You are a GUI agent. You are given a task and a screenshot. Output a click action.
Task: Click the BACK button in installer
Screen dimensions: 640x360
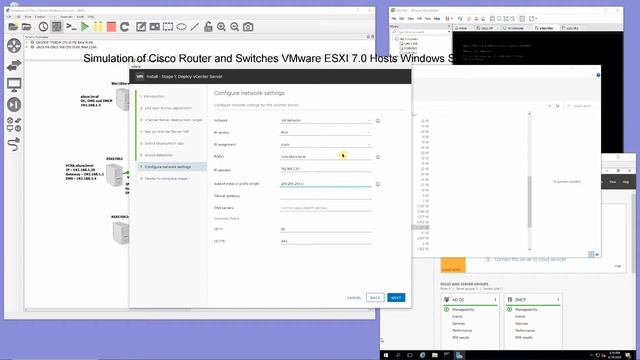pos(375,298)
